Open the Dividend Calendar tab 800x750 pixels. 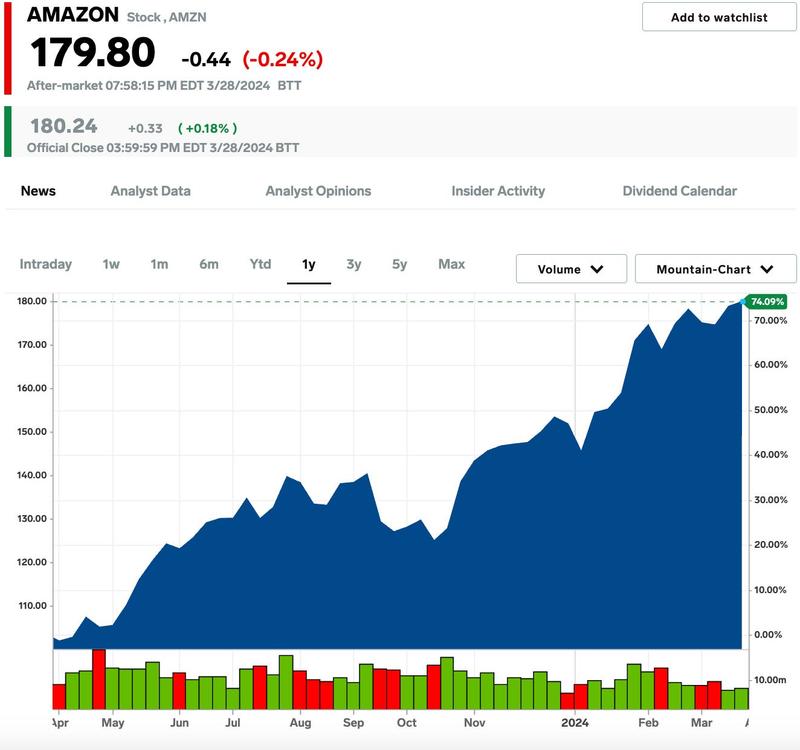coord(680,191)
